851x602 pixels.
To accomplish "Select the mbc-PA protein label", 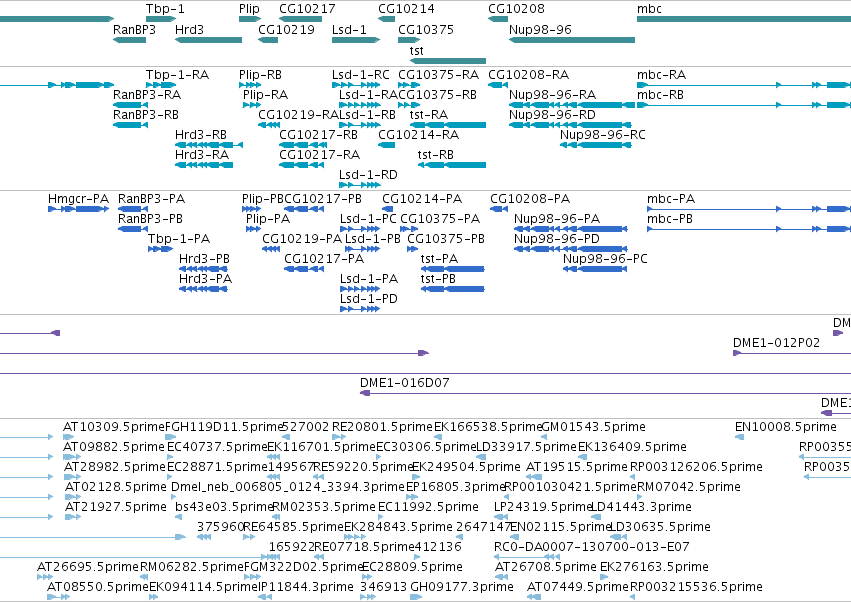I will pos(671,199).
